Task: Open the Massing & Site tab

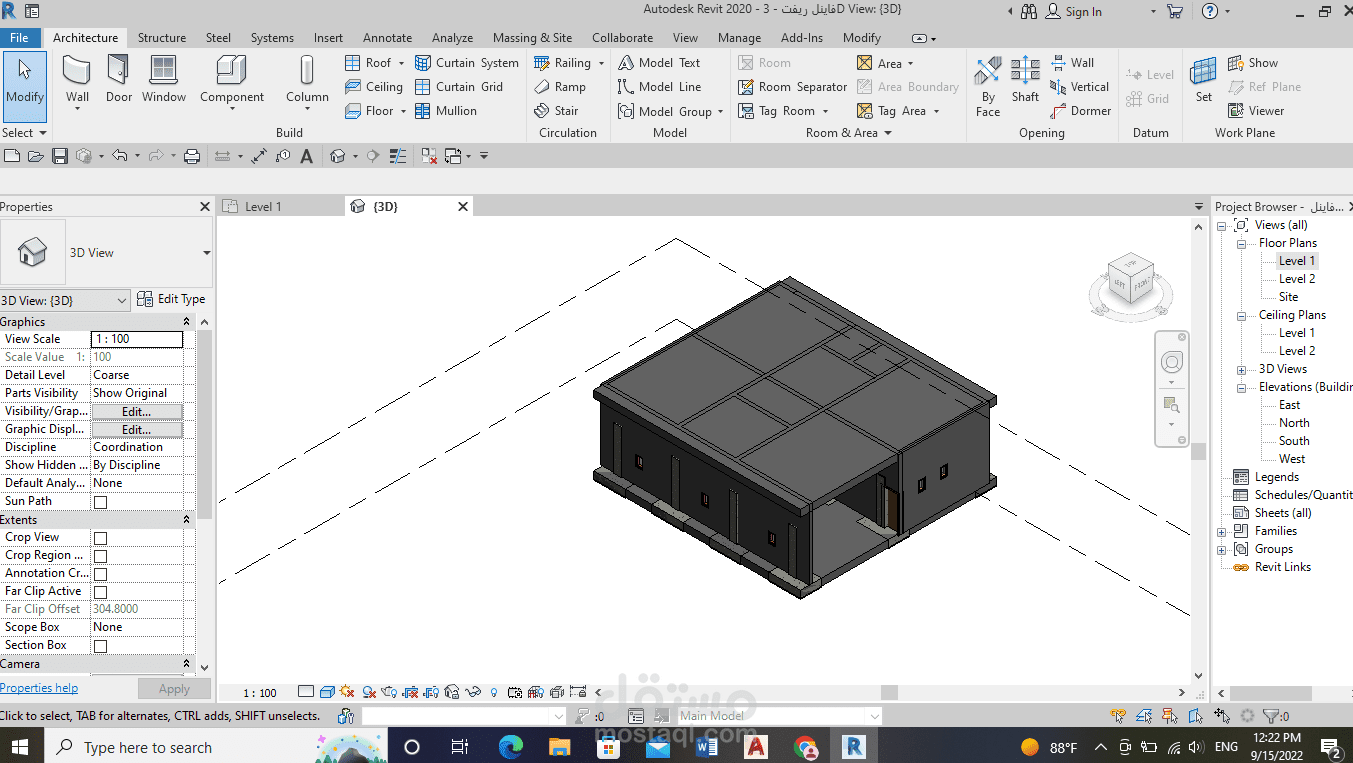Action: (x=532, y=38)
